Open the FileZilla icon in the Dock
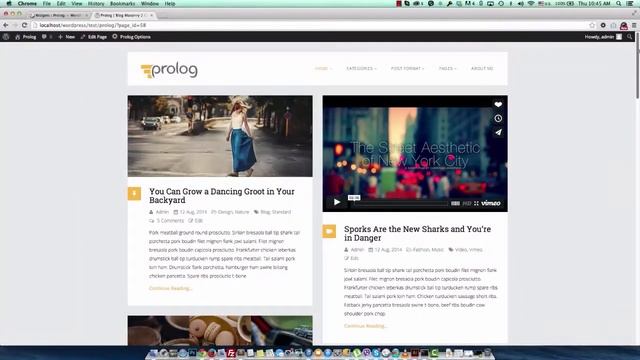Screen dimensions: 640x360 (231, 353)
